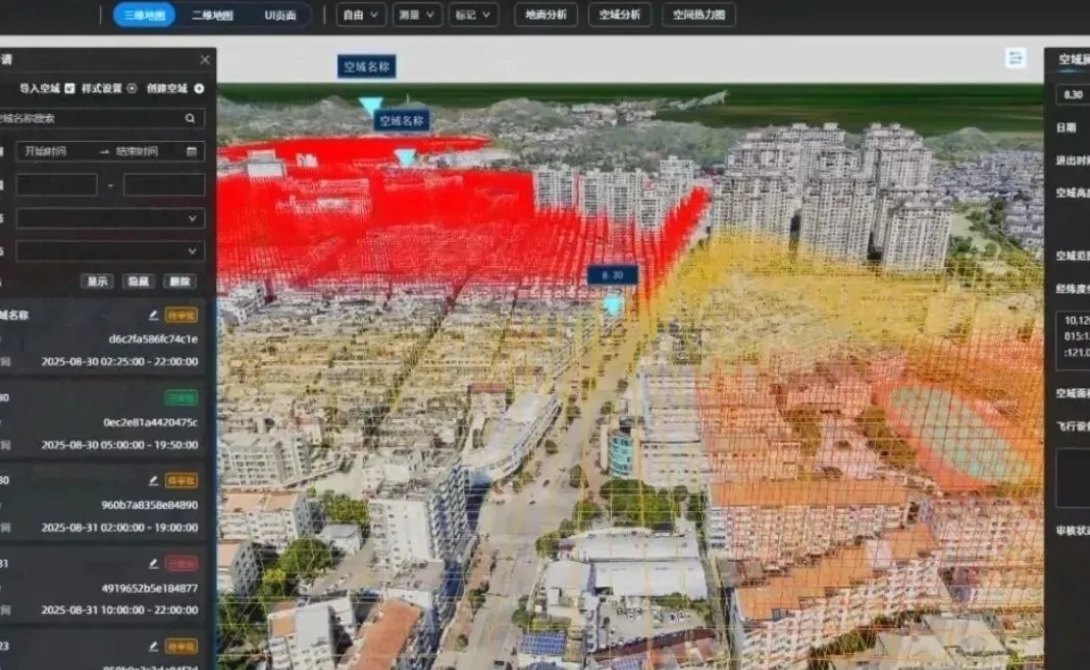Open the 空域分析 tab

[x=620, y=15]
